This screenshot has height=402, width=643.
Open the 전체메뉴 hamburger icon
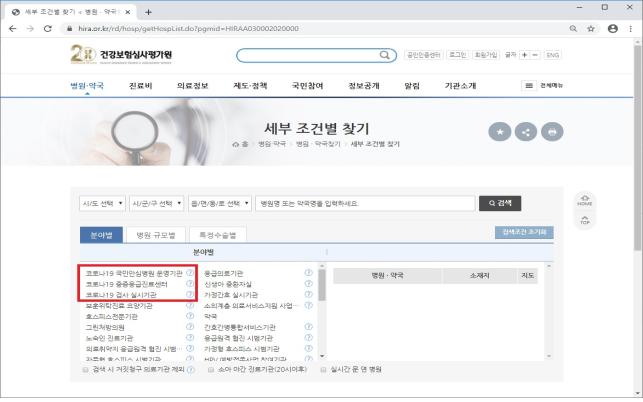click(529, 85)
